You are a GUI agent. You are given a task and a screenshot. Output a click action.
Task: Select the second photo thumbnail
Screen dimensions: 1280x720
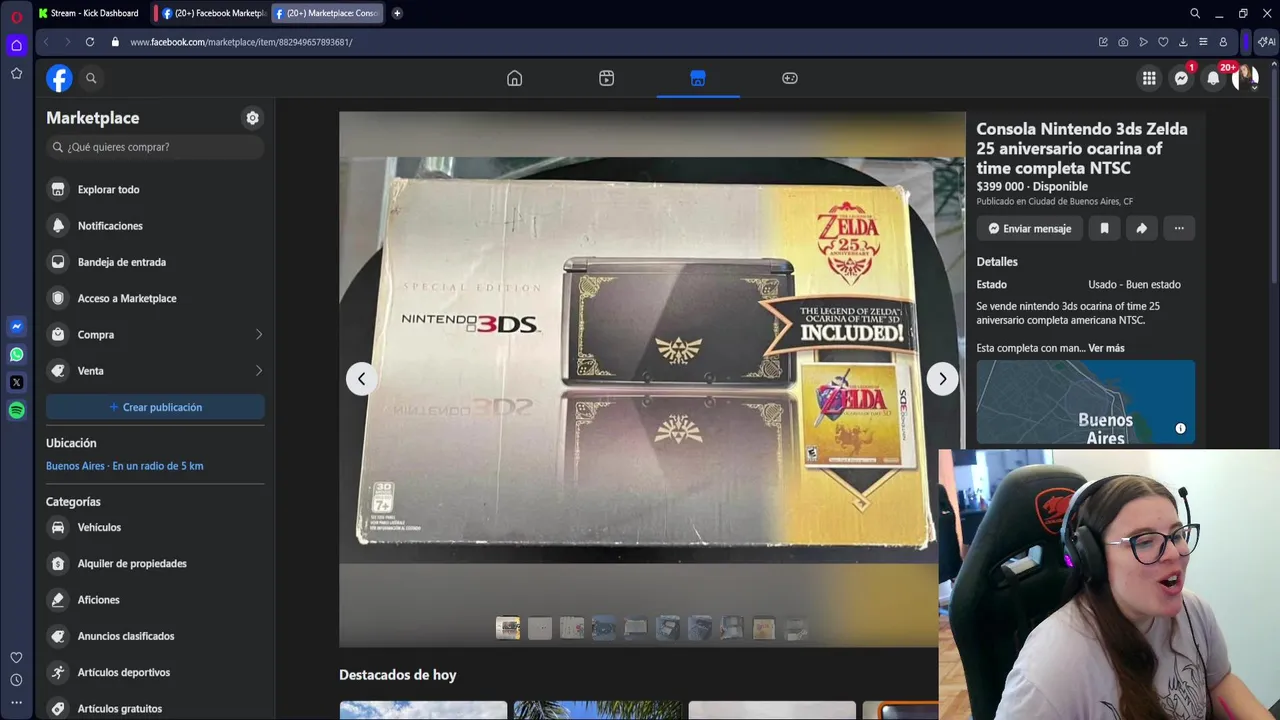point(540,628)
